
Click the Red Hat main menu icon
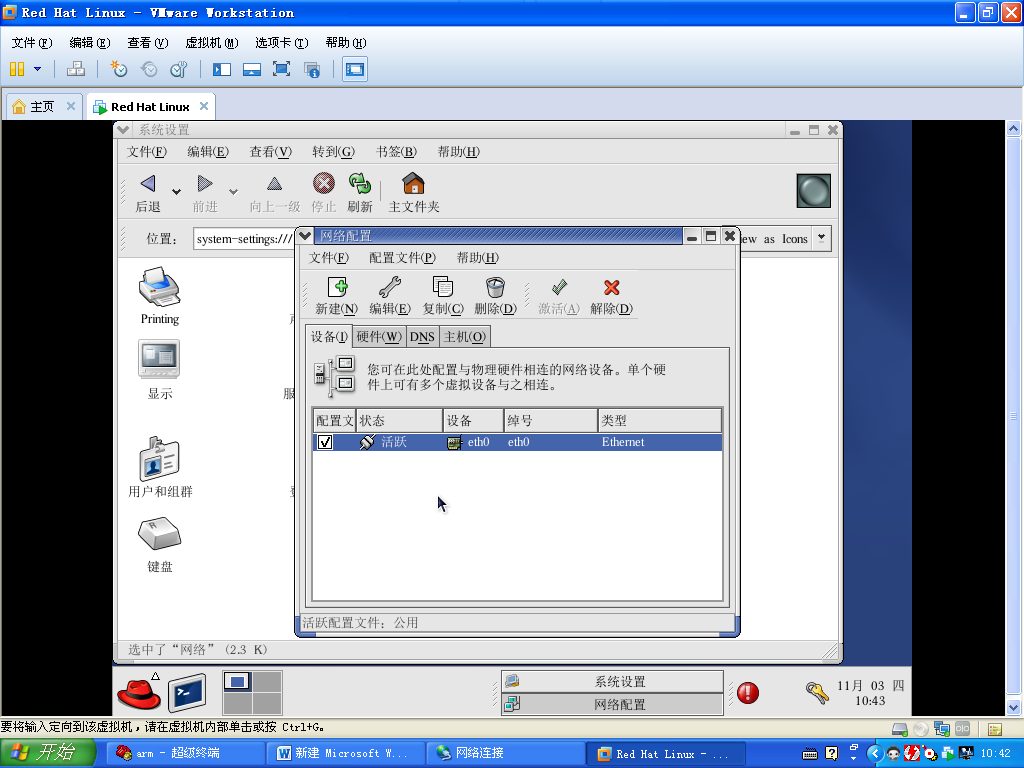pos(138,692)
